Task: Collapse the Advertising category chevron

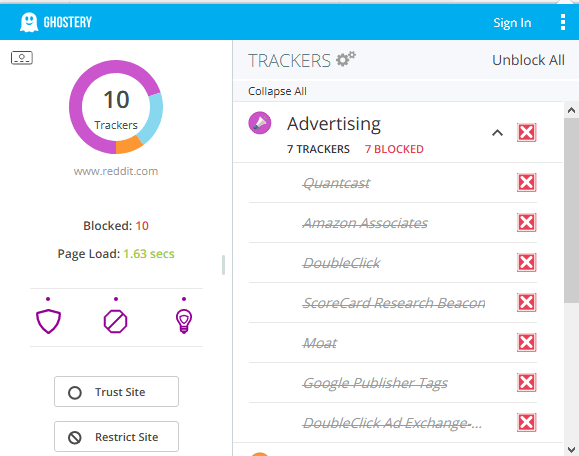Action: 497,133
